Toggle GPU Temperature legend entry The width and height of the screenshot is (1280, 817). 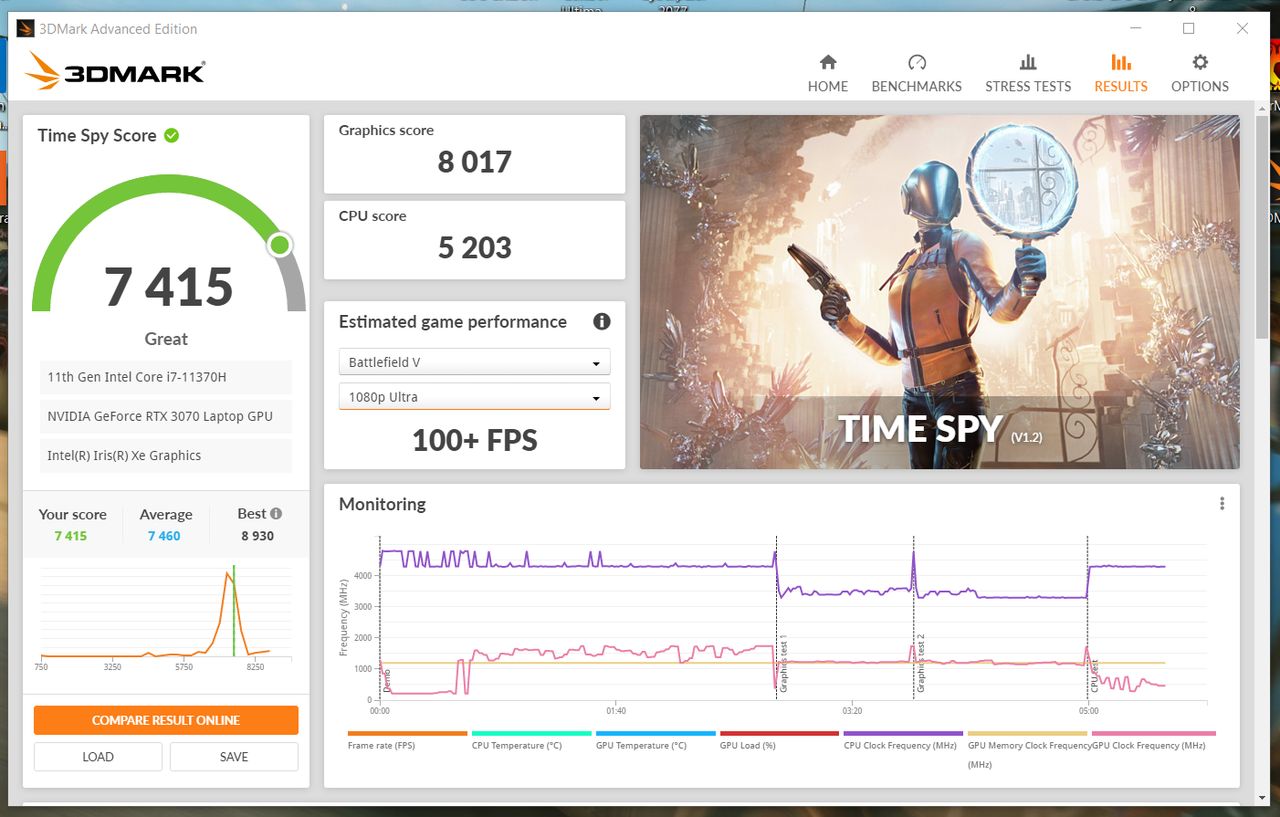pyautogui.click(x=655, y=740)
